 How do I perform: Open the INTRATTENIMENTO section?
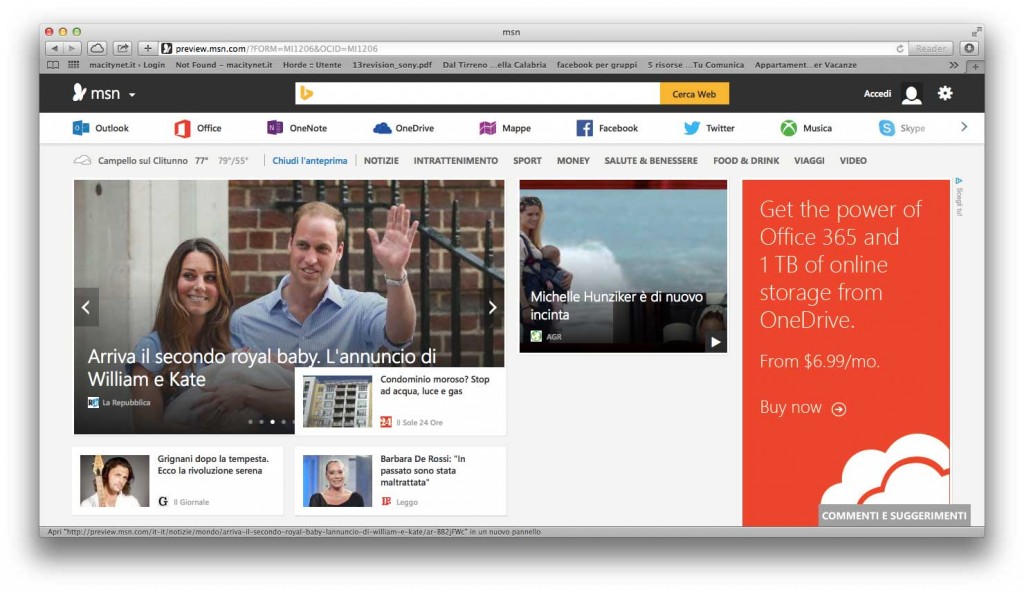click(x=455, y=160)
